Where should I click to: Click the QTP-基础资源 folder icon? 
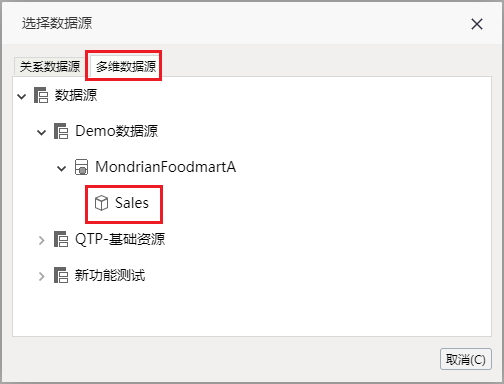pyautogui.click(x=61, y=239)
